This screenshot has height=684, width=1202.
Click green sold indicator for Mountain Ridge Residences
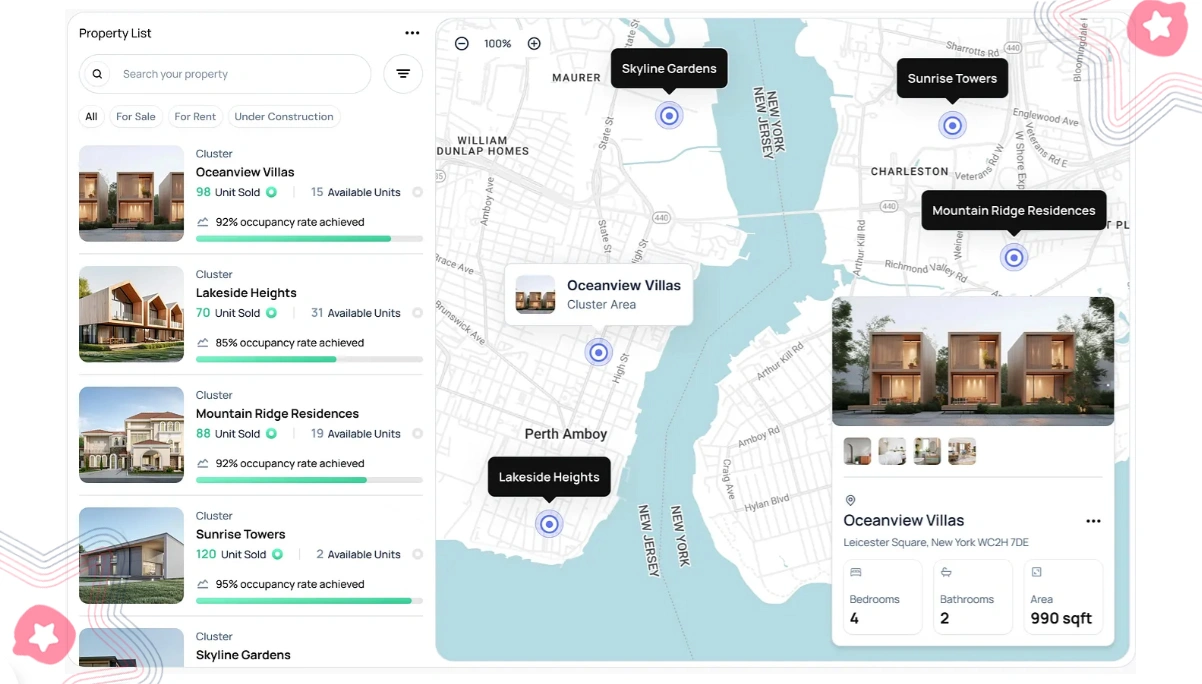click(271, 434)
